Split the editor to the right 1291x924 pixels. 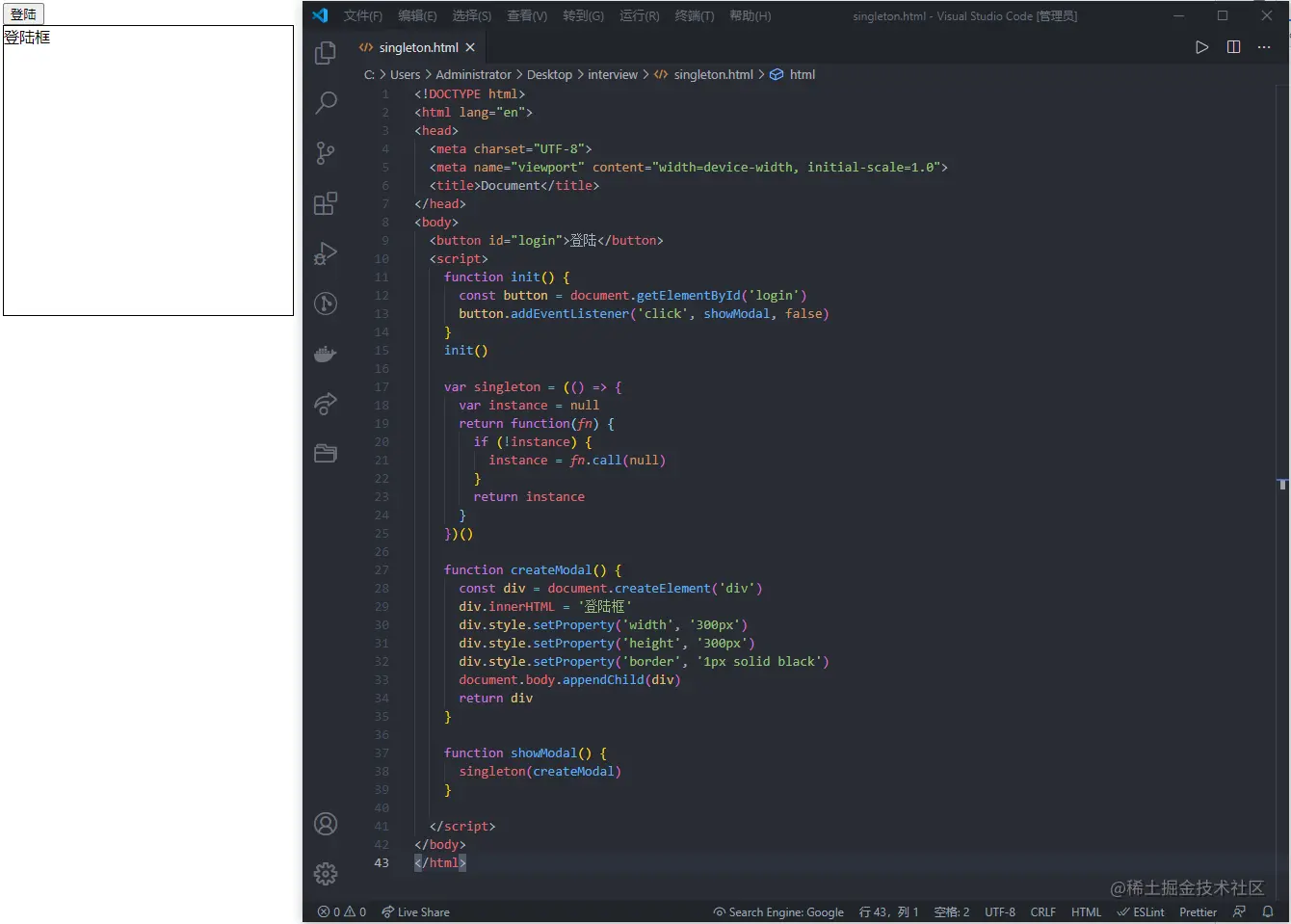(1233, 47)
